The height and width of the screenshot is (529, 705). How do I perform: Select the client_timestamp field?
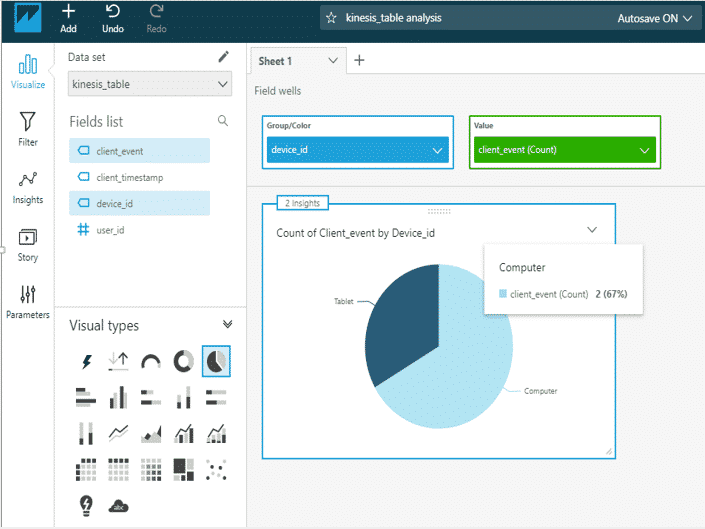point(139,177)
